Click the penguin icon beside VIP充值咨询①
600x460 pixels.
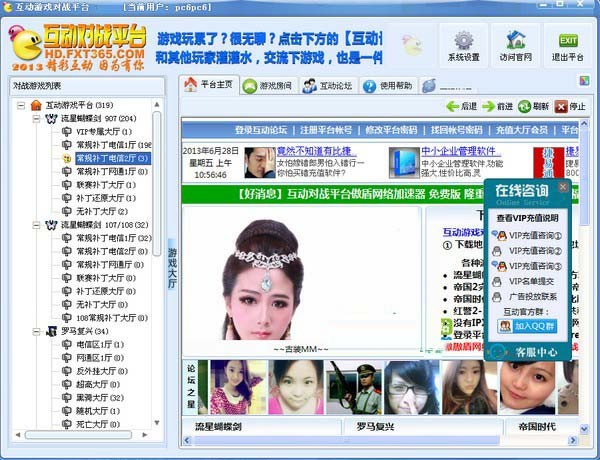pyautogui.click(x=500, y=235)
